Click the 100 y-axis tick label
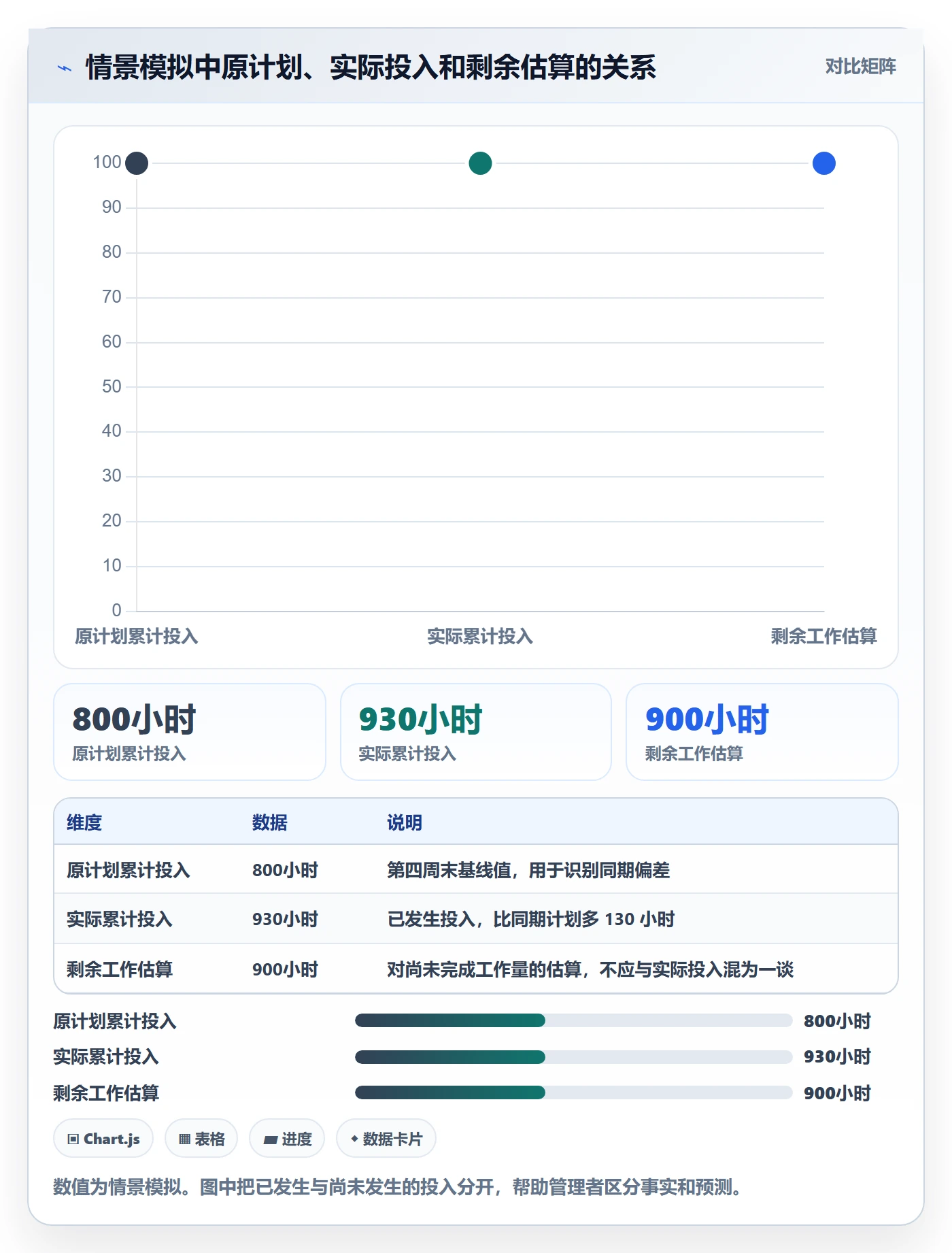 (107, 162)
